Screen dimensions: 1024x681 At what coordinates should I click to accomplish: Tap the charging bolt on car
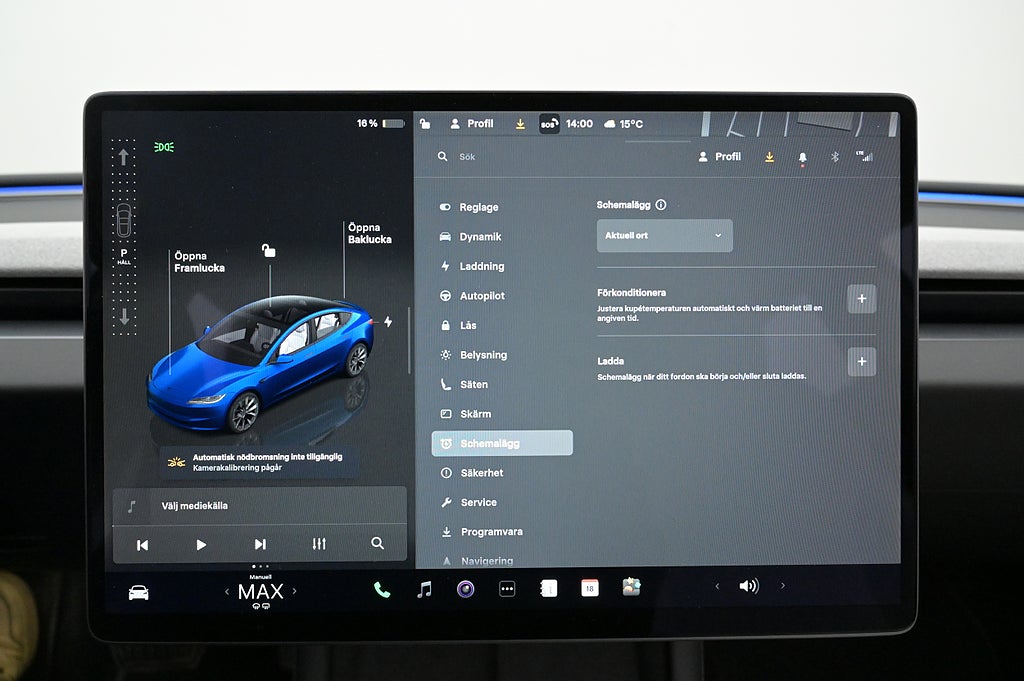coord(388,322)
